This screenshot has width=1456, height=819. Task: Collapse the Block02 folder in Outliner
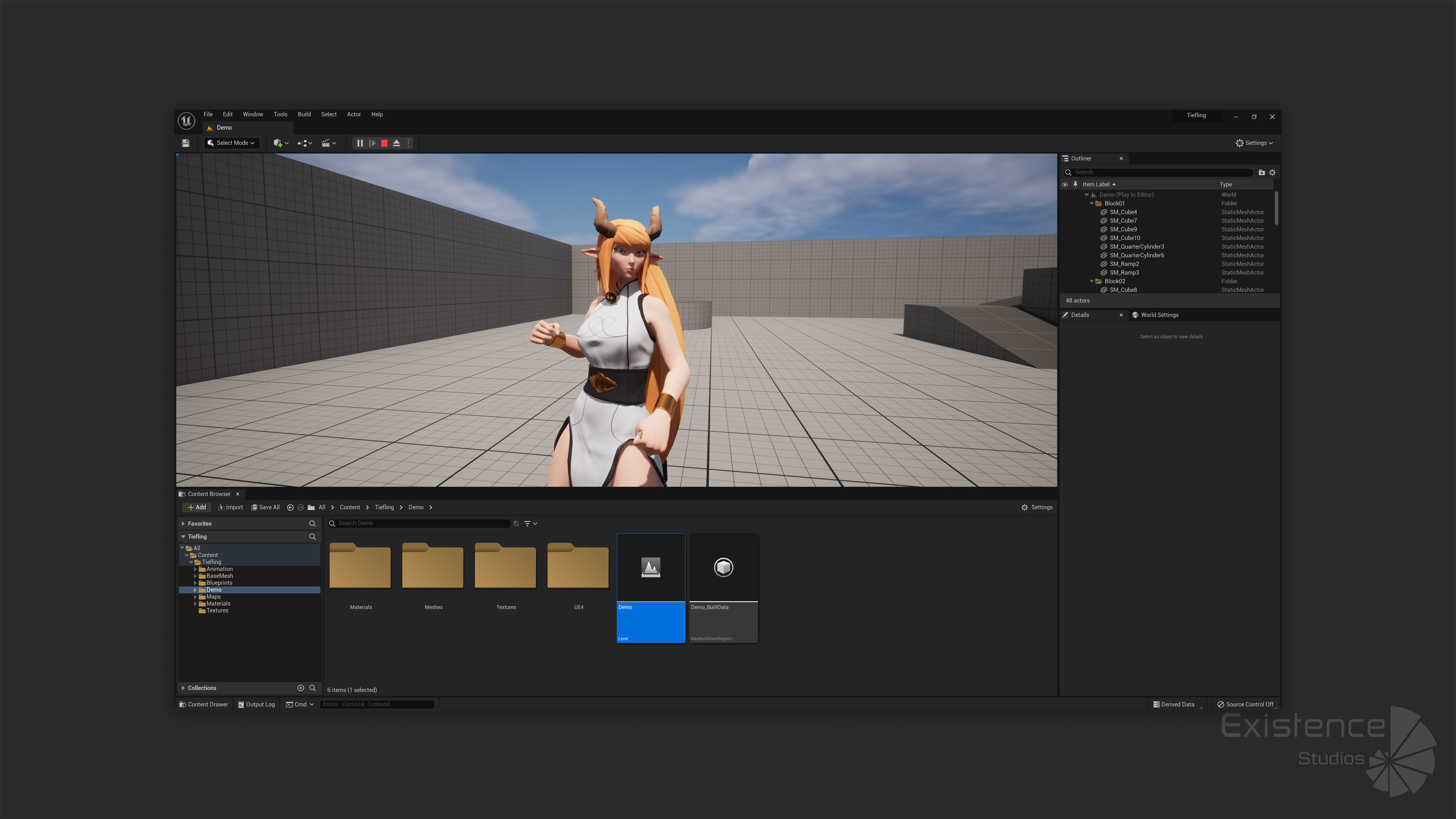coord(1092,281)
